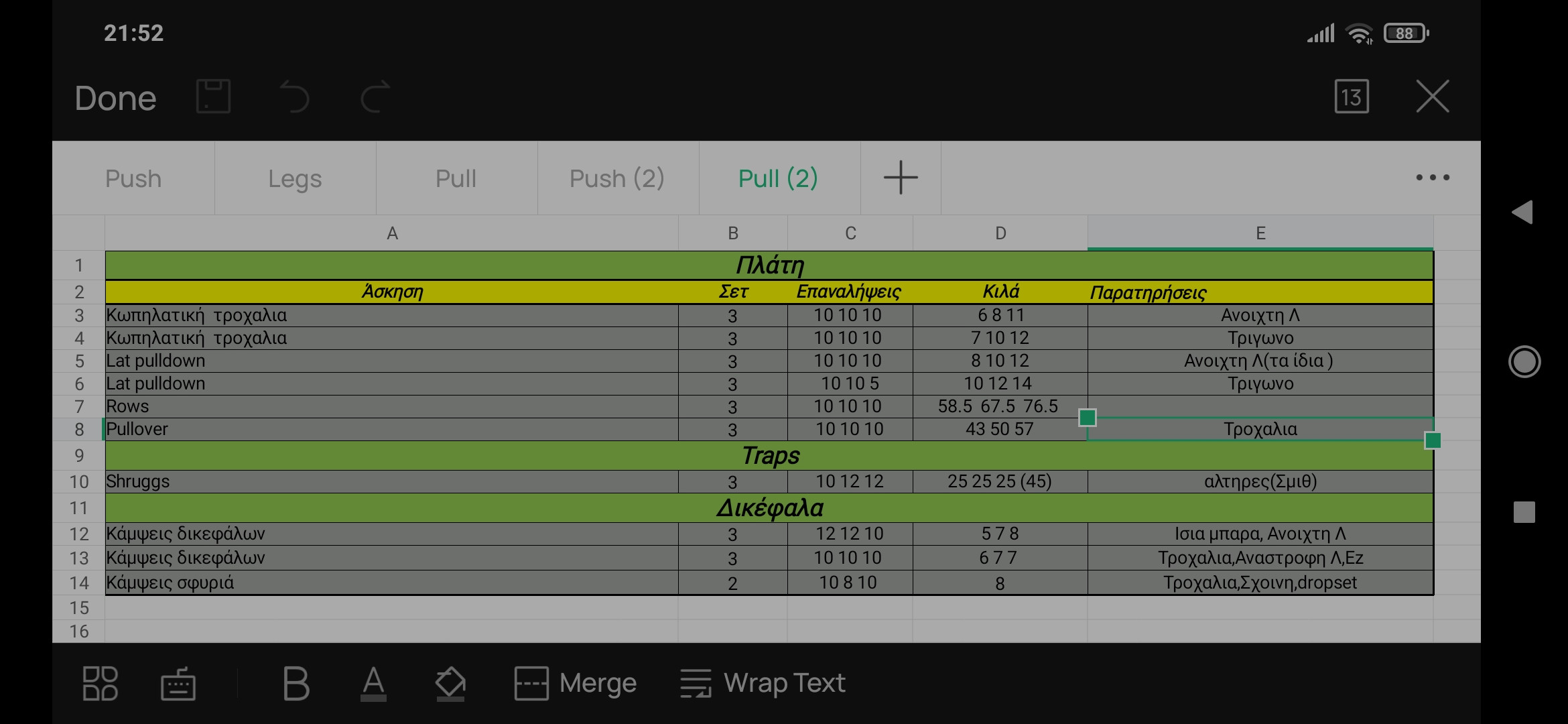Select the Πλάτη header cell
Viewport: 1568px width, 724px height.
tap(769, 265)
